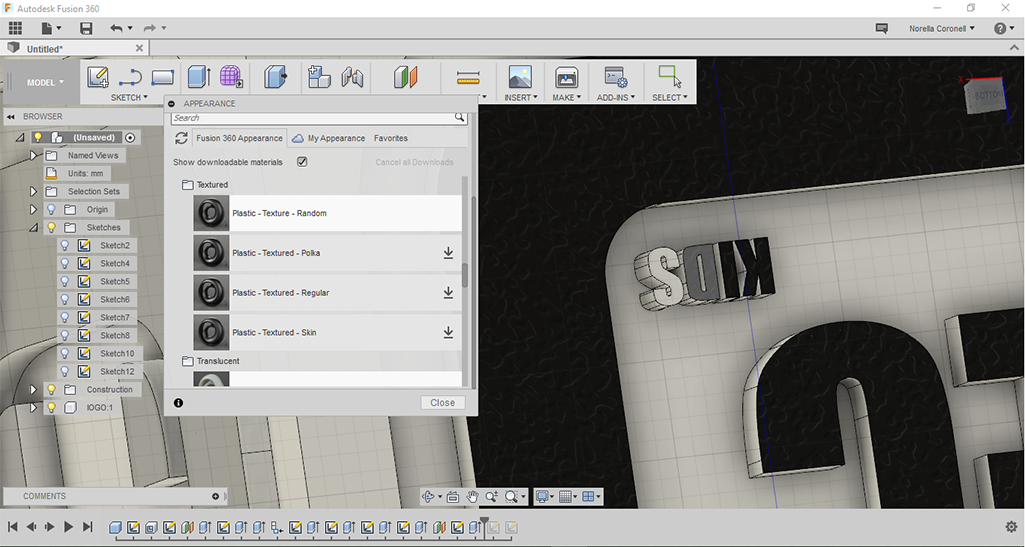Viewport: 1025px width, 547px height.
Task: Click the Save disk icon
Action: (86, 28)
